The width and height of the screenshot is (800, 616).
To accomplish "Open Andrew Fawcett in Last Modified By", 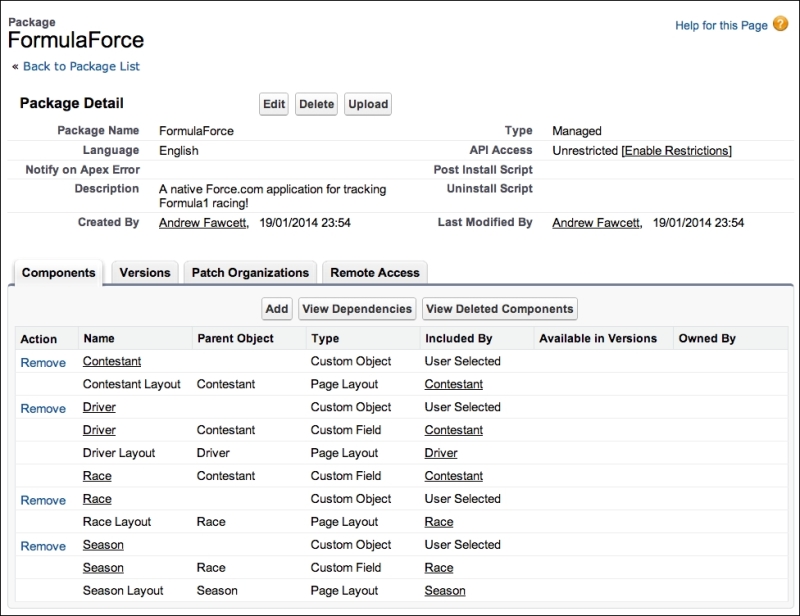I will pyautogui.click(x=596, y=223).
